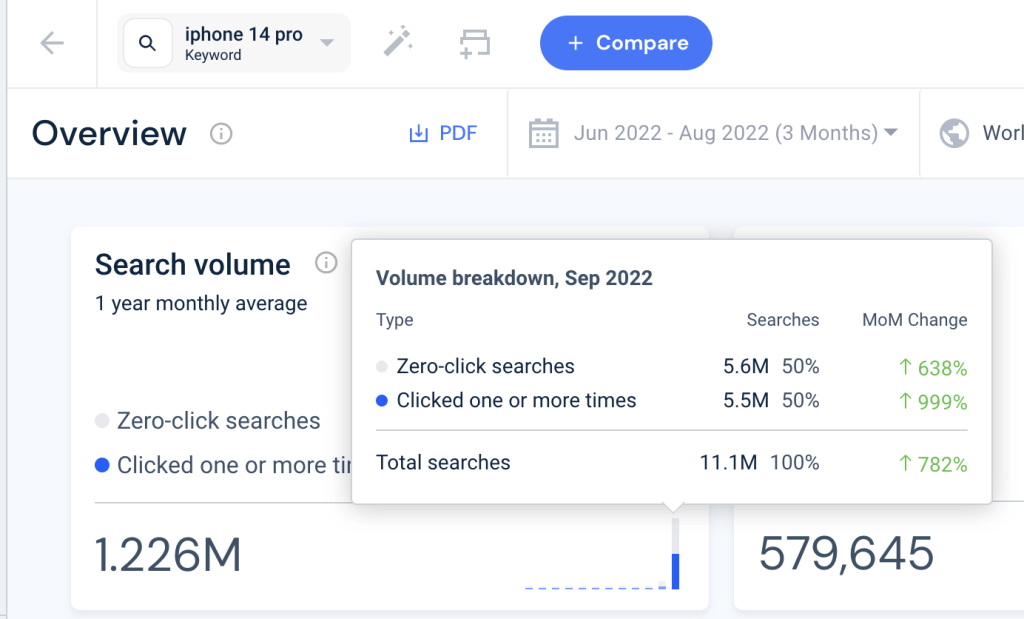
Task: Open the Jun 2022 - Aug 2022 date range dropdown
Action: click(713, 133)
